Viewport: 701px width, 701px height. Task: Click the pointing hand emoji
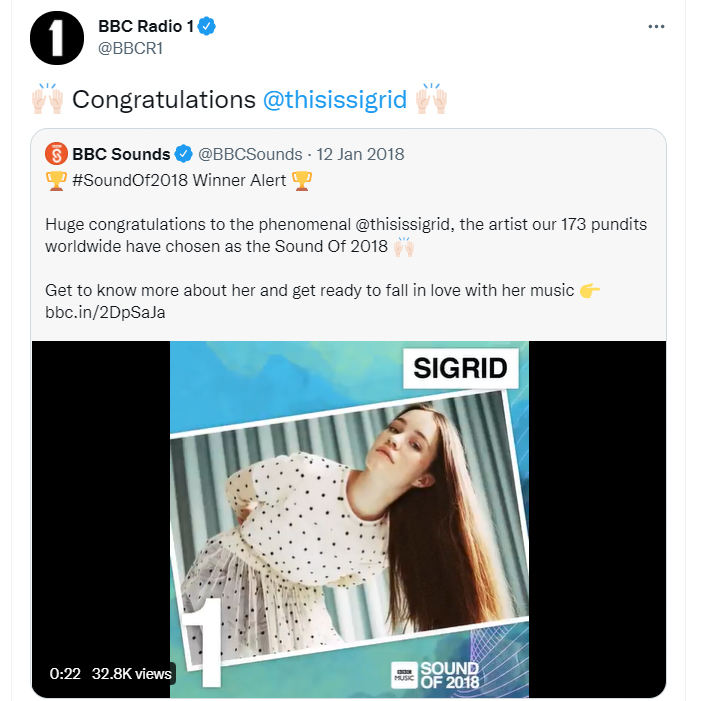click(590, 290)
